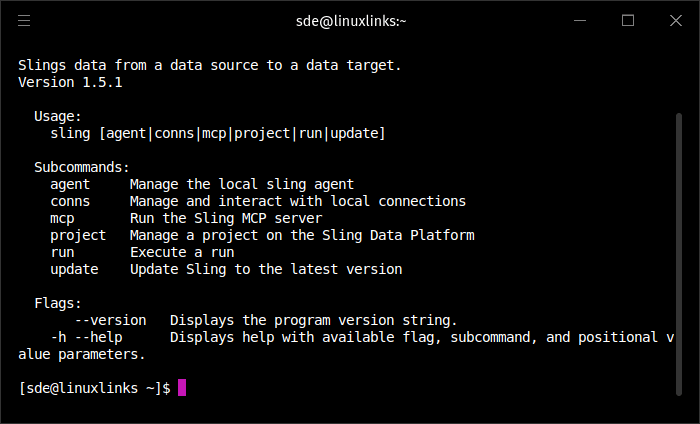
Task: Click the '[sde@linuxlinks ~]$' prompt text
Action: point(94,388)
